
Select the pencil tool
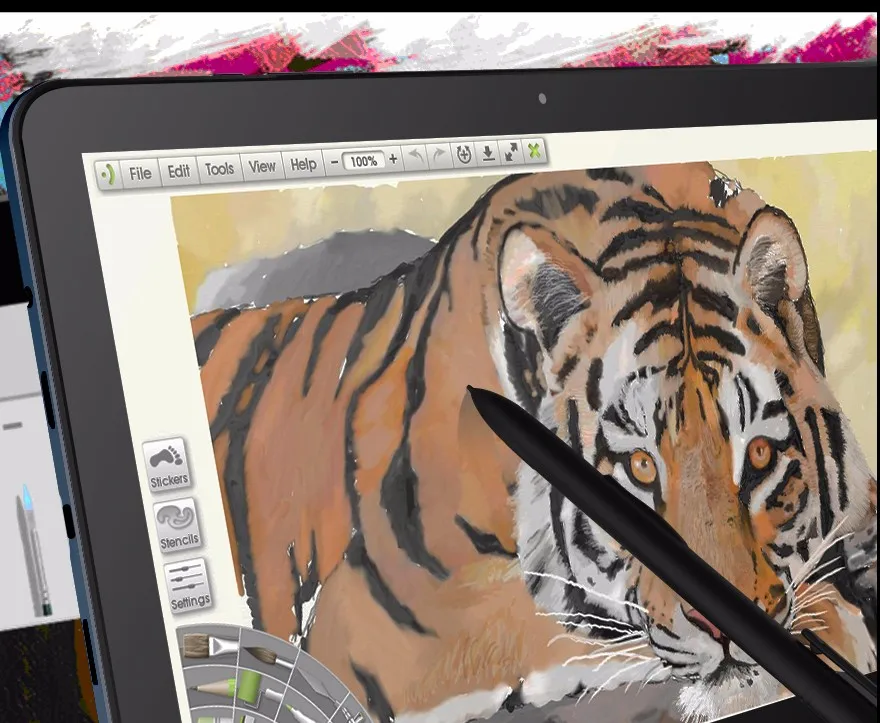(x=212, y=688)
